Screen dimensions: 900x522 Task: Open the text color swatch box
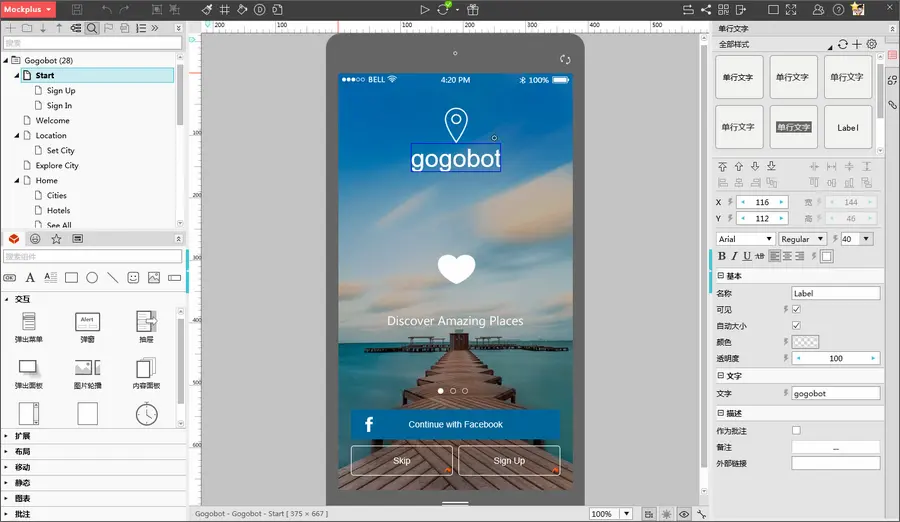[x=827, y=256]
